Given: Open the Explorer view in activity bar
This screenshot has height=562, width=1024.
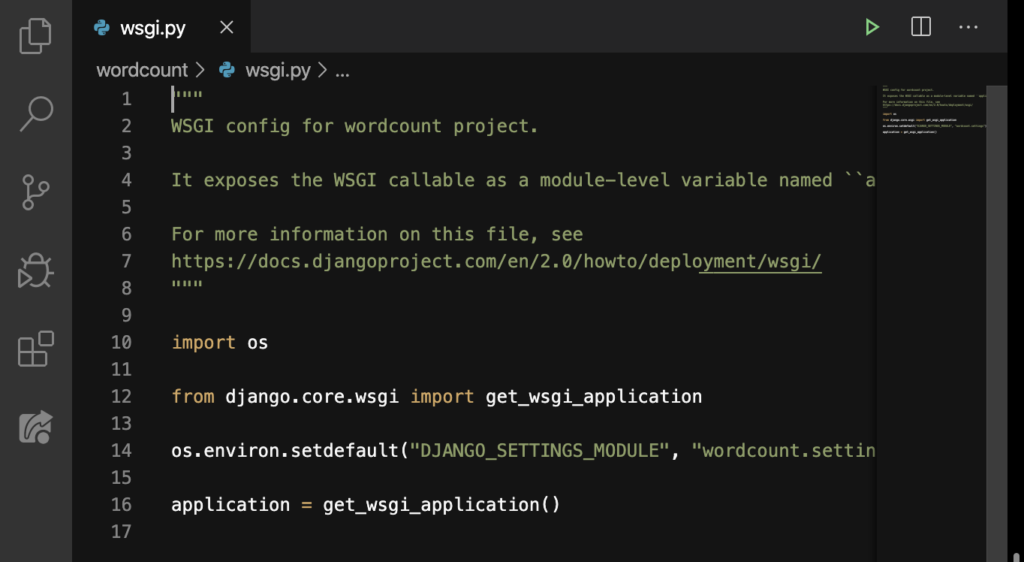Looking at the screenshot, I should coord(35,36).
